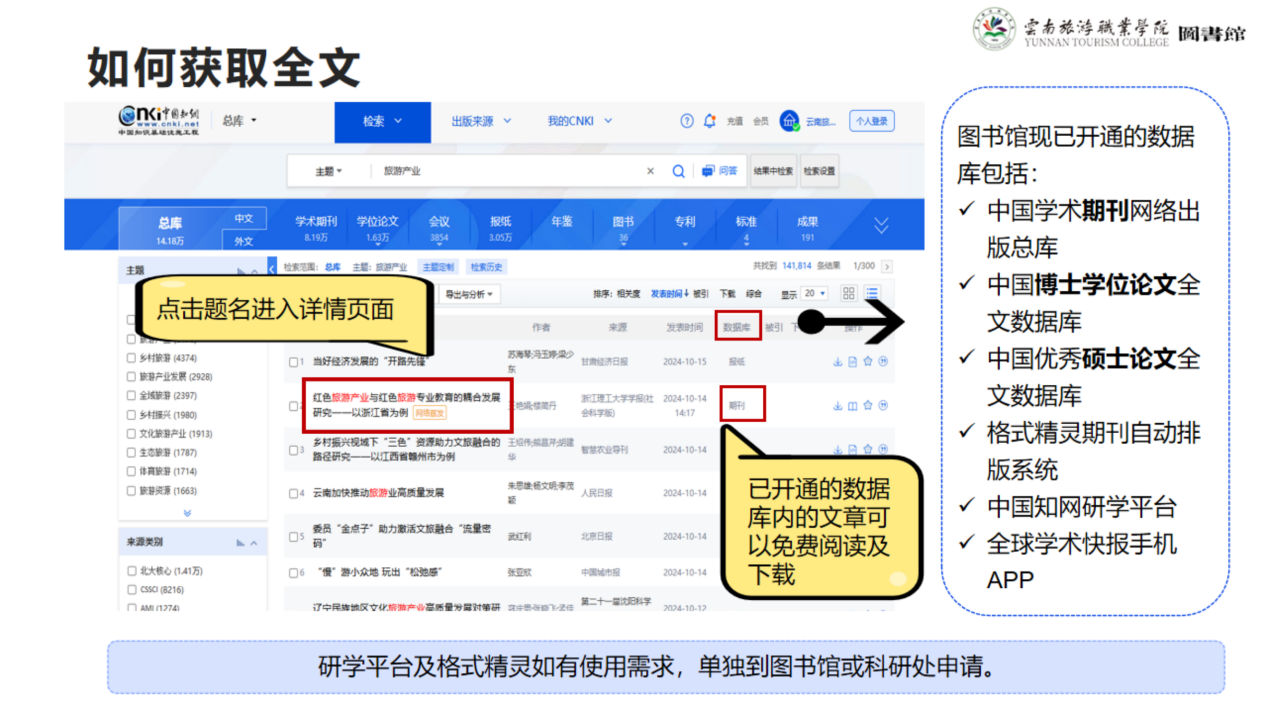Expand more database categories chevron
The image size is (1267, 713).
tap(880, 226)
